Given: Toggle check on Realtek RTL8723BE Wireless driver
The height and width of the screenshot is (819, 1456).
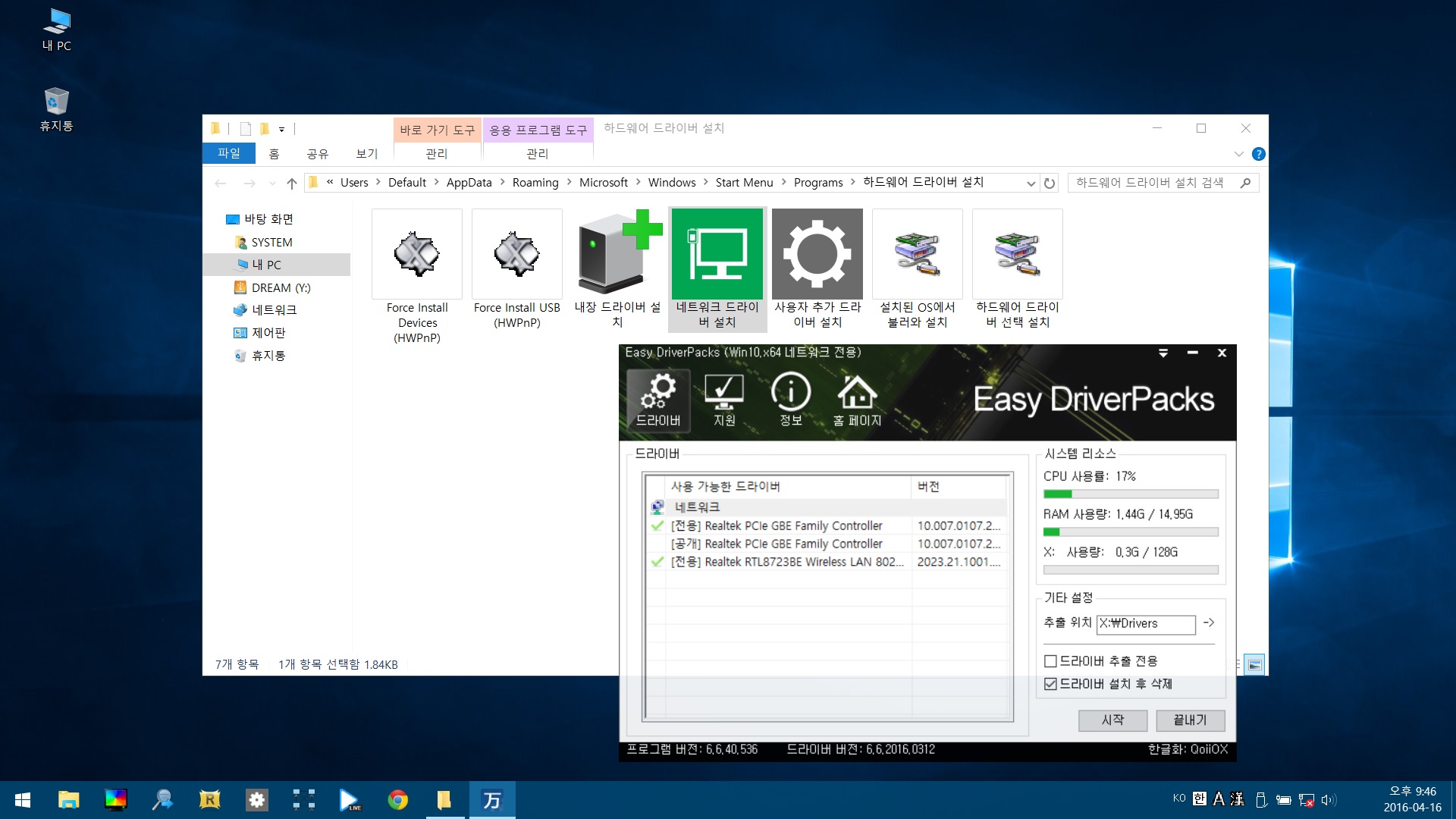Looking at the screenshot, I should point(657,562).
